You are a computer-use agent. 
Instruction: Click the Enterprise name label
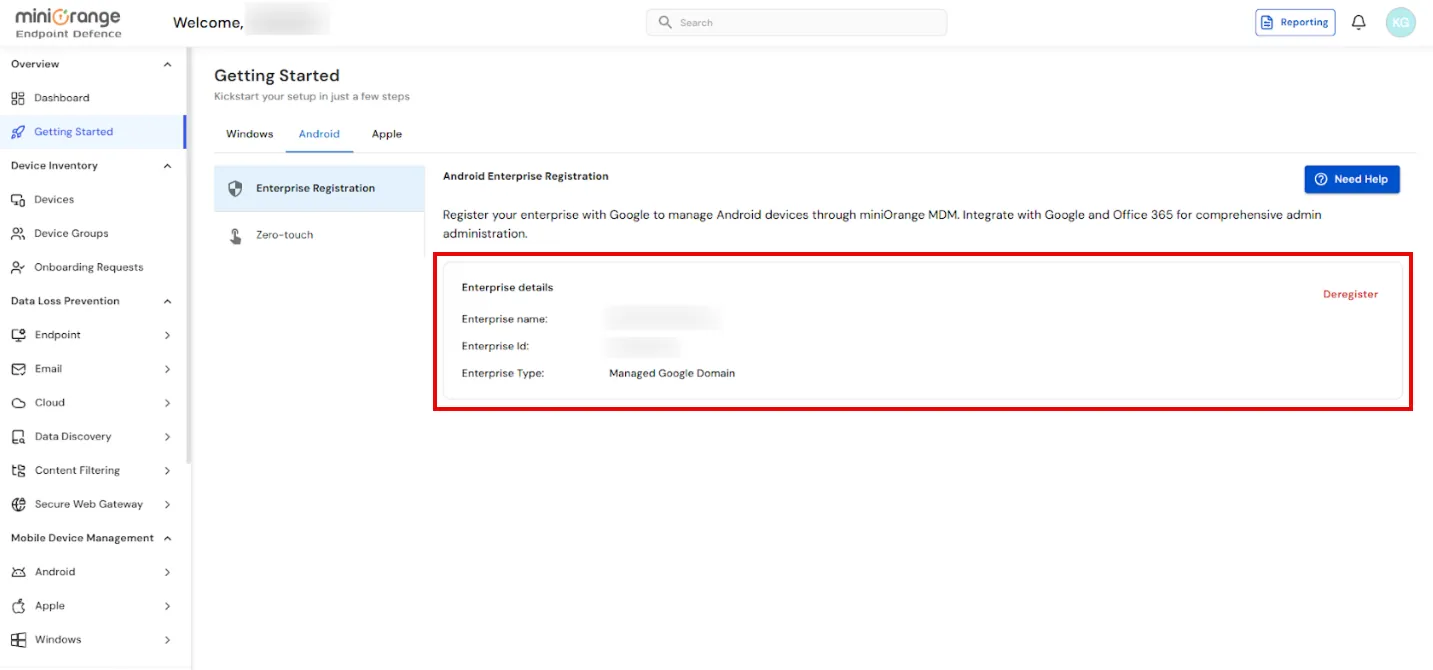tap(504, 319)
